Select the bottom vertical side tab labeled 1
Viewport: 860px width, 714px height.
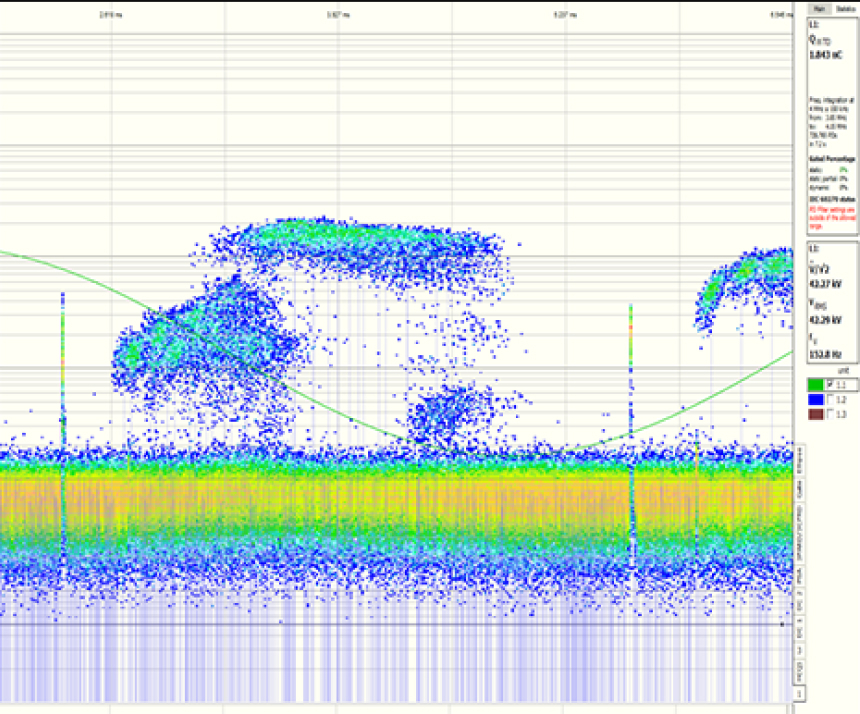(x=800, y=693)
